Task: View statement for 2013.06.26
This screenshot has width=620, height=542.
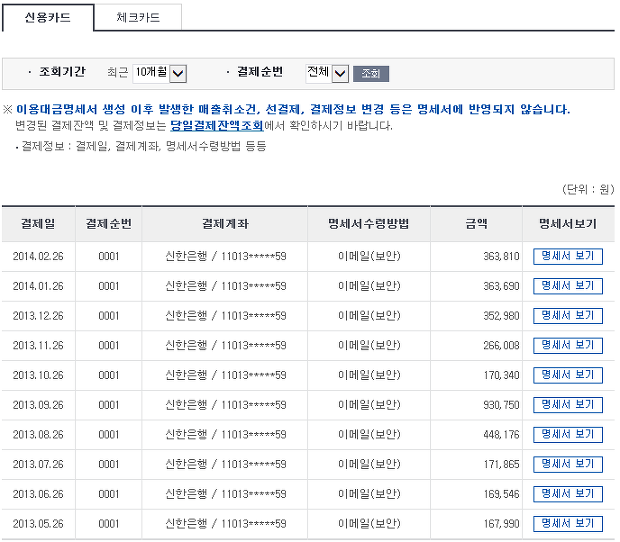Action: [567, 494]
